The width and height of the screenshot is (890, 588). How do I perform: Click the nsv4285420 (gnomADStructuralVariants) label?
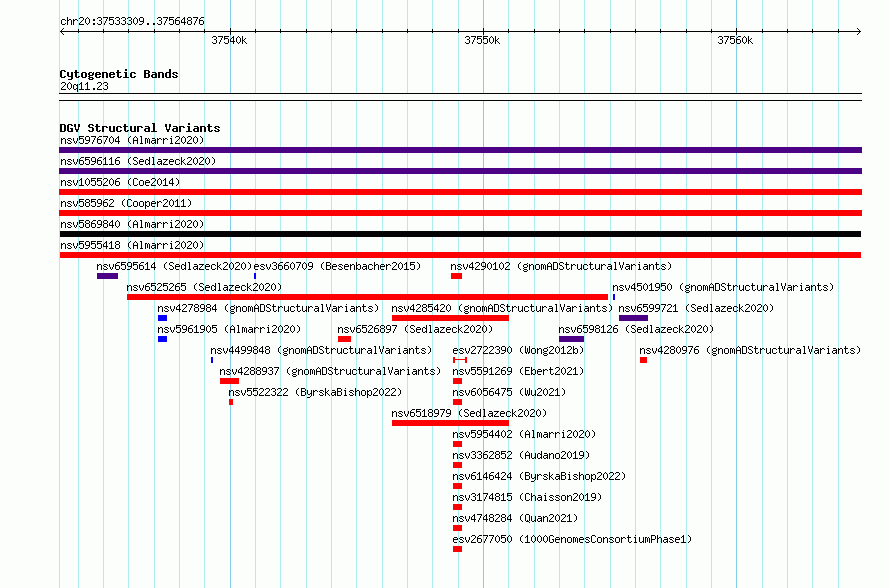point(502,308)
